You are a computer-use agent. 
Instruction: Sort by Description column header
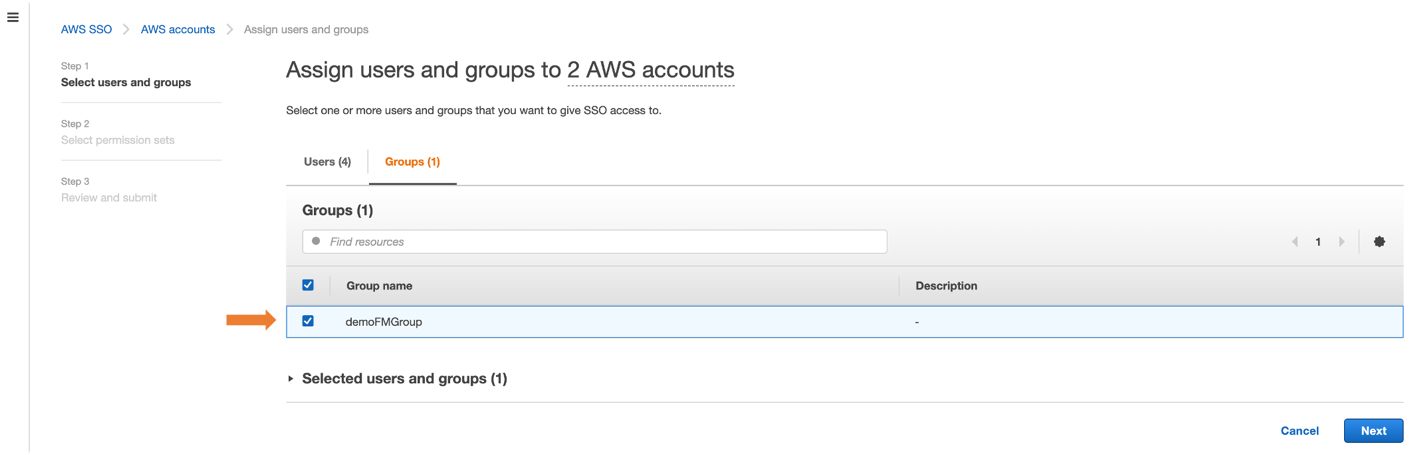[x=946, y=286]
